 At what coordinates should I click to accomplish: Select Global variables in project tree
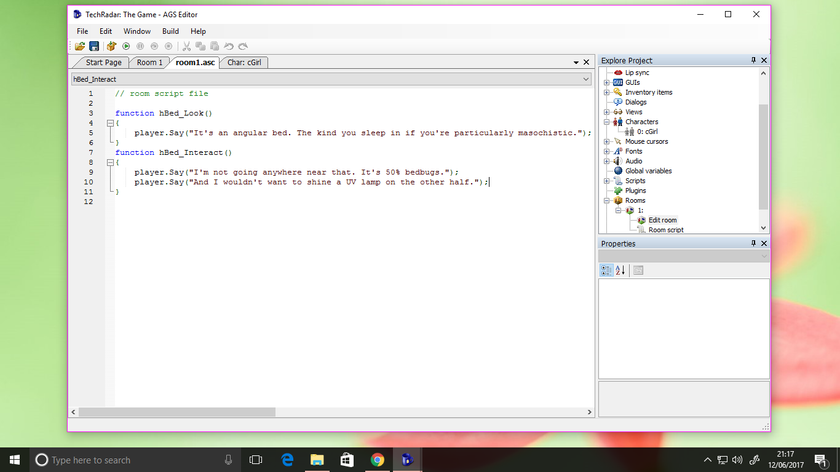click(x=648, y=171)
